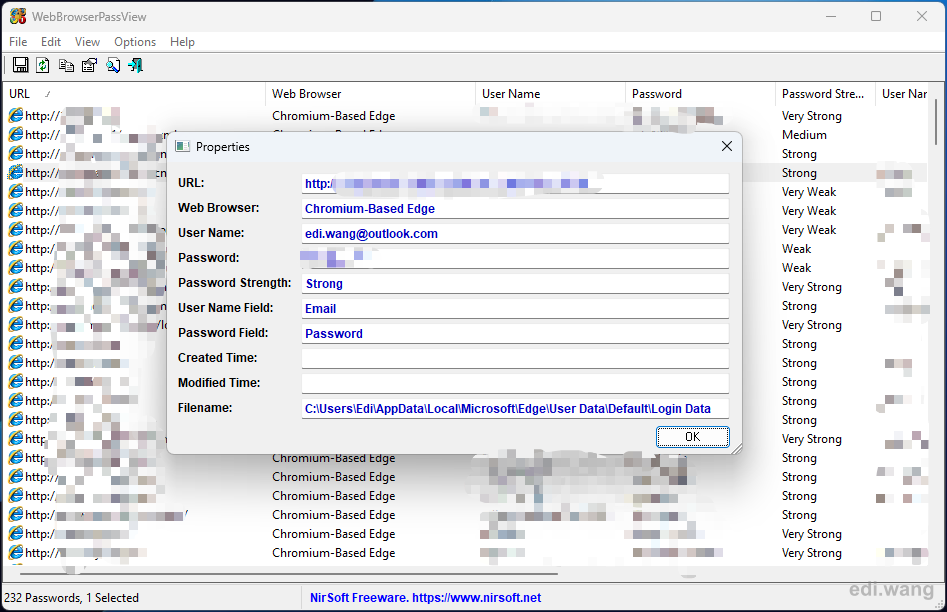This screenshot has width=947, height=612.
Task: Click the WebBrowserPassView title bar app icon
Action: tap(18, 16)
